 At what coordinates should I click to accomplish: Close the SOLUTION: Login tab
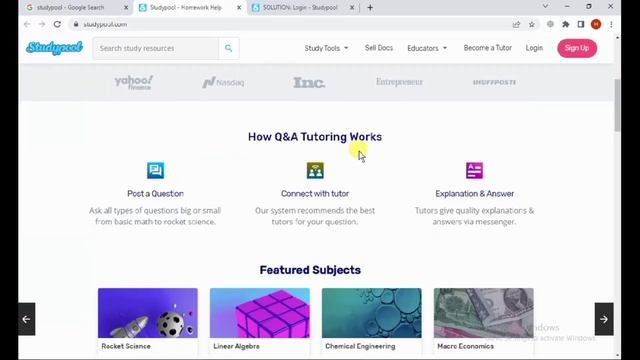pos(352,7)
